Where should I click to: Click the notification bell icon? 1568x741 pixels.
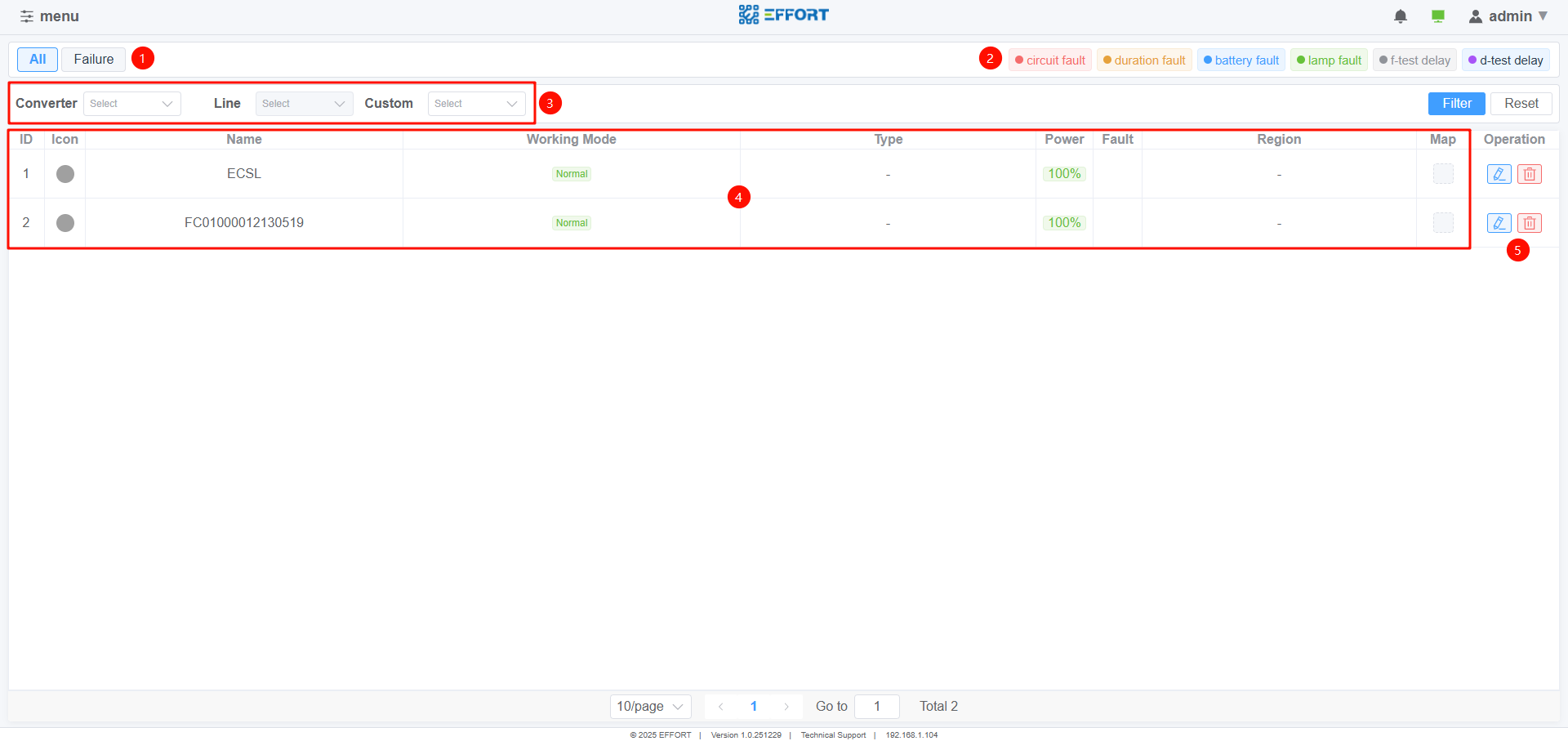(x=1400, y=16)
